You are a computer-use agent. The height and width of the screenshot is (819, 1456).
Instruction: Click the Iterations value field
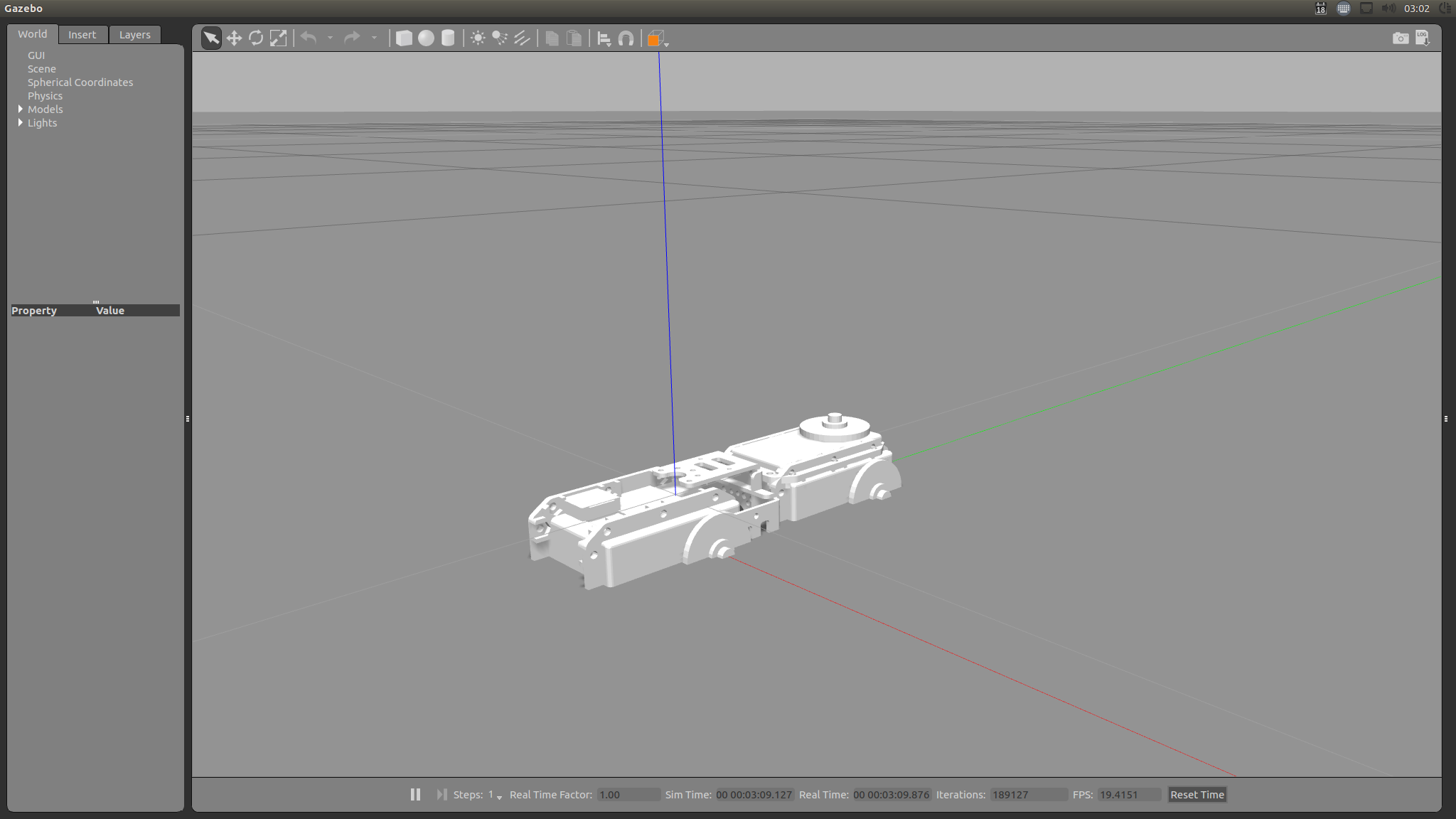(1029, 795)
